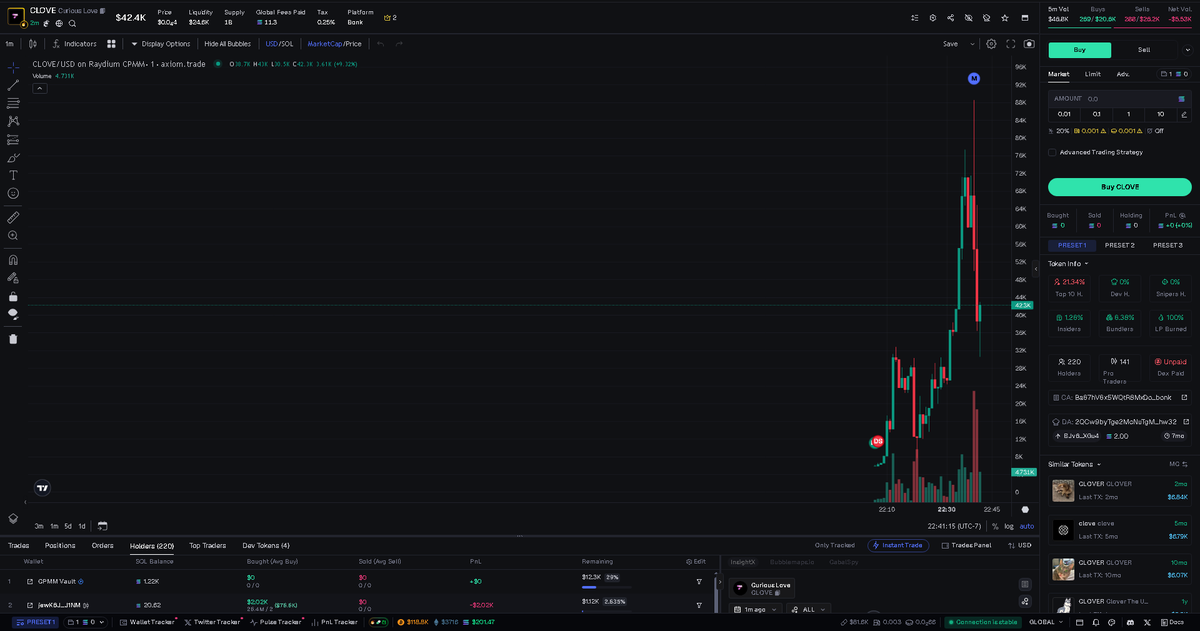Open Display Options dropdown
This screenshot has height=631, width=1200.
point(160,44)
